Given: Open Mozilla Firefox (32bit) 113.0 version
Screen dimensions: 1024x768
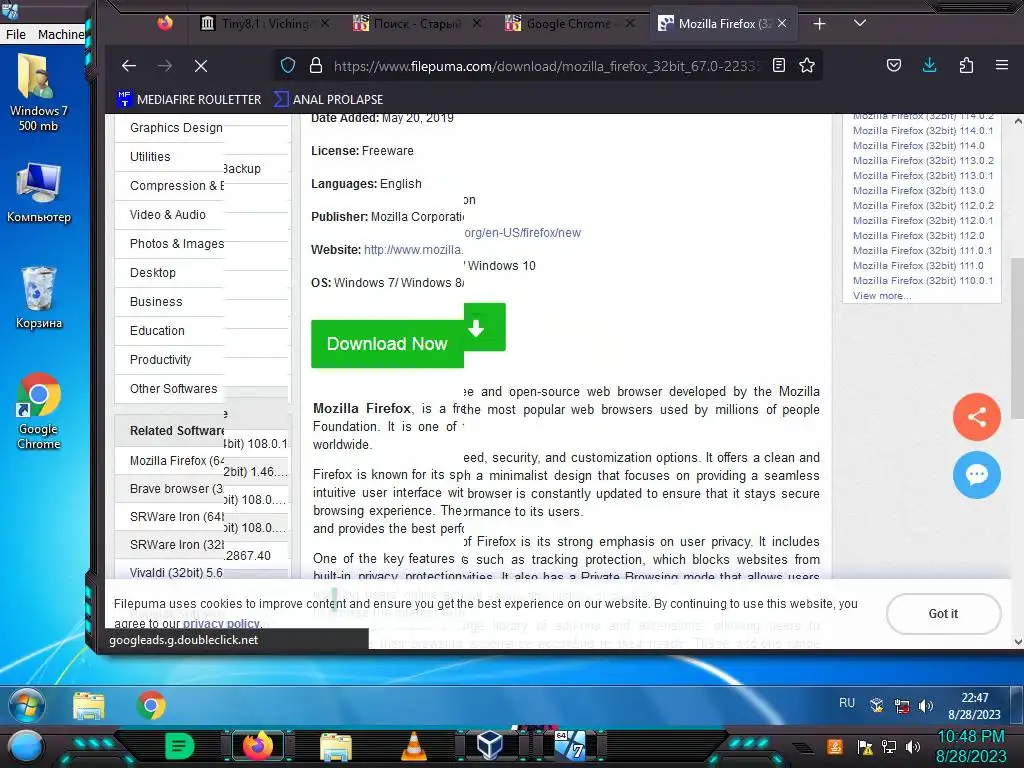Looking at the screenshot, I should 919,191.
